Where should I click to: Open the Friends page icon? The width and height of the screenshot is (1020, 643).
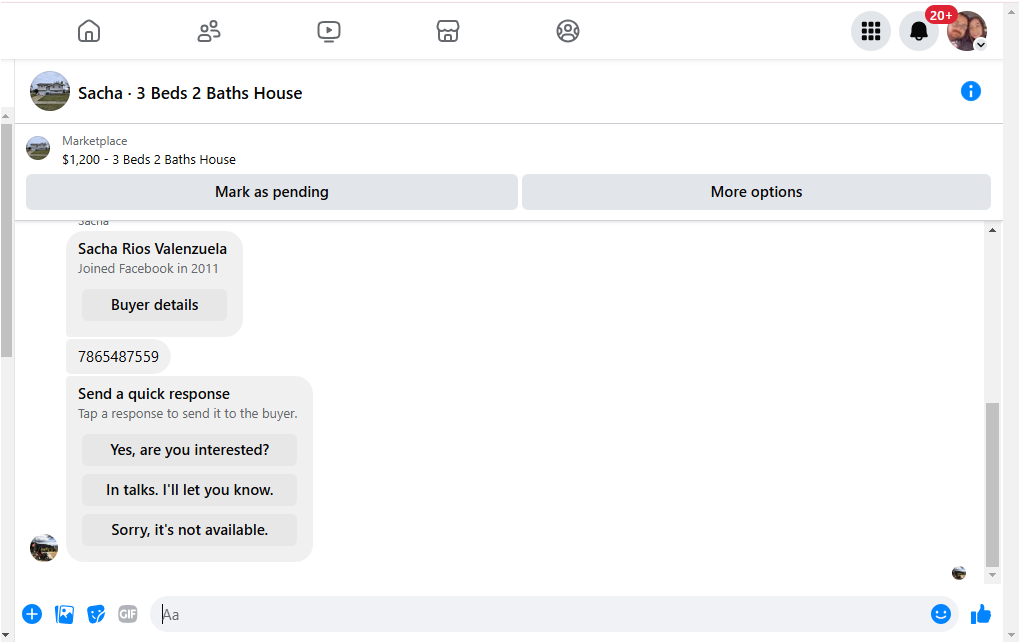coord(208,31)
